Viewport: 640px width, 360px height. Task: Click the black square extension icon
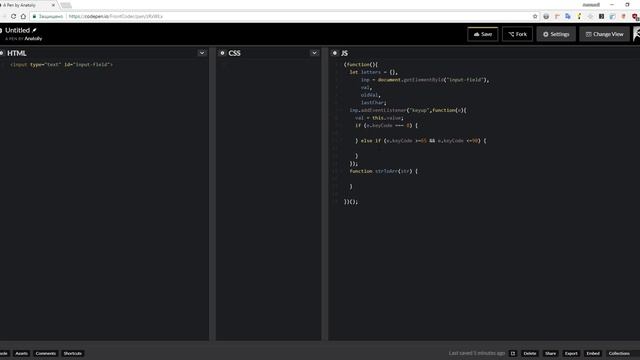pos(601,16)
